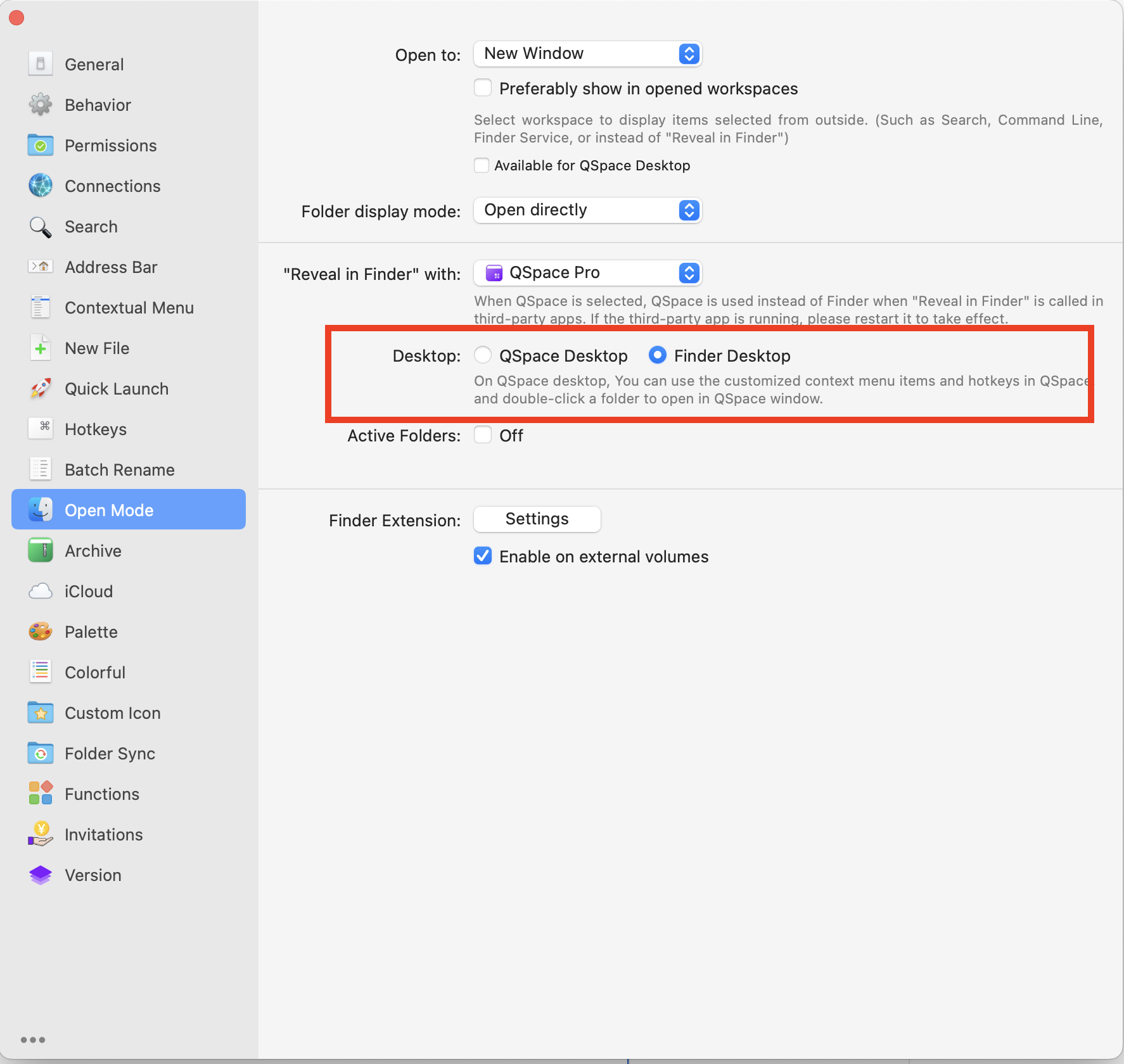The width and height of the screenshot is (1124, 1064).
Task: Select the Custom Icon star folder
Action: pos(41,712)
